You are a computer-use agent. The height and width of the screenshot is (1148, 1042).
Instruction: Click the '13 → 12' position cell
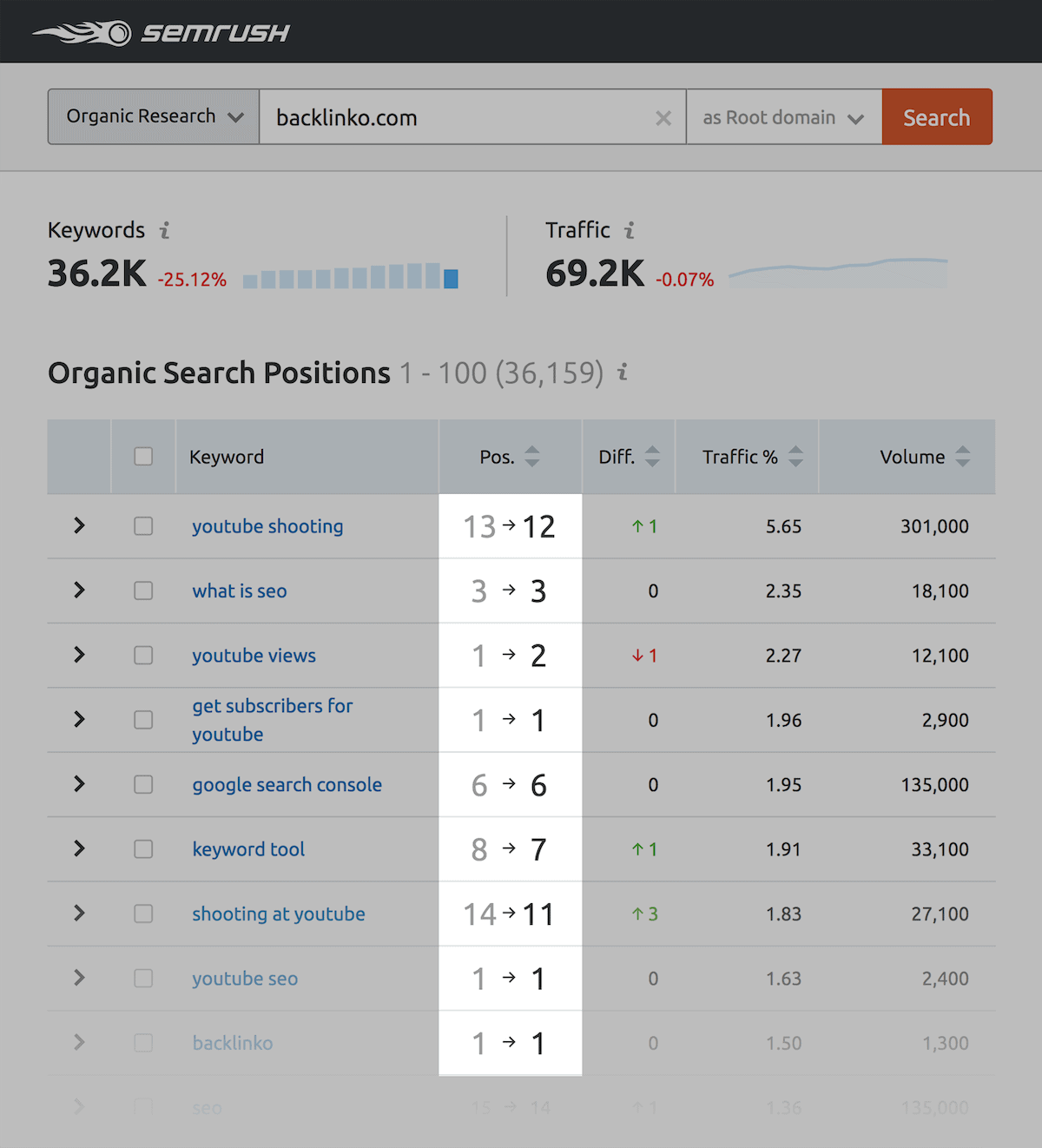(x=510, y=527)
